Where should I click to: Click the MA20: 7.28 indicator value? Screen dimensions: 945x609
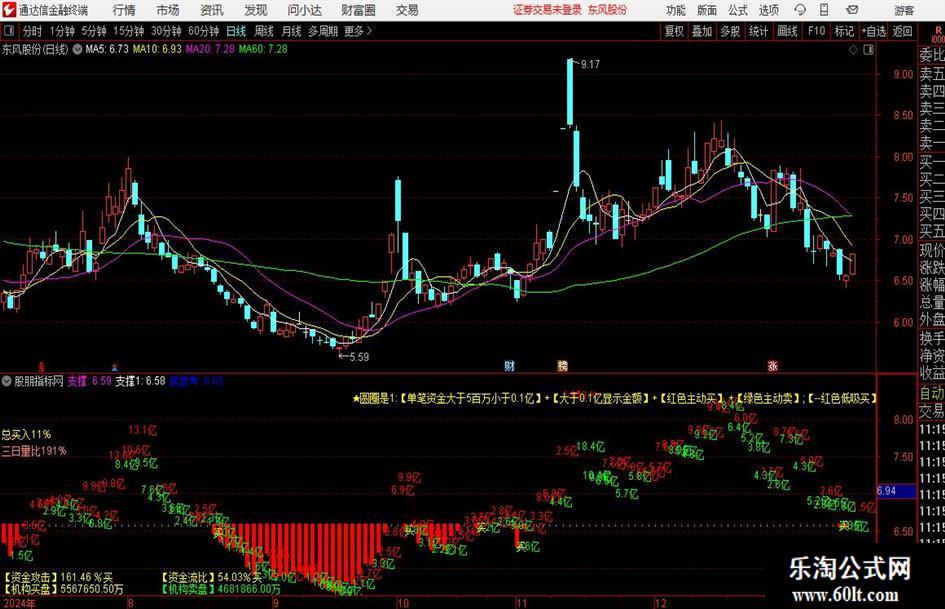[210, 49]
